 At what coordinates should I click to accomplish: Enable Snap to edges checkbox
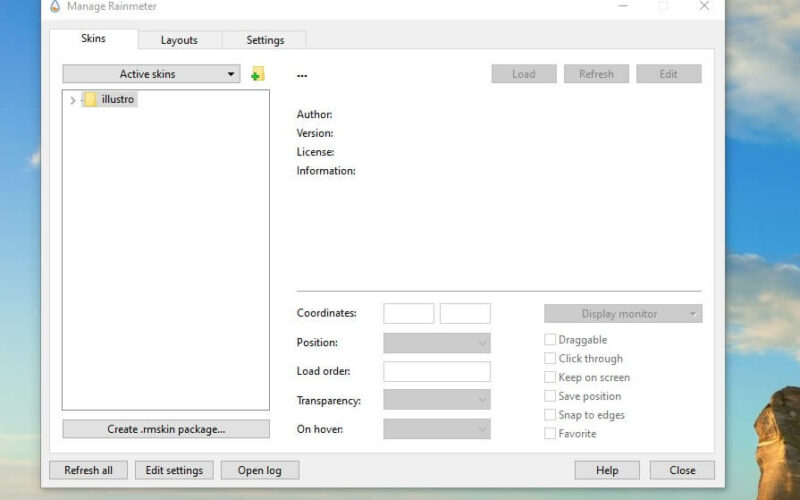(x=550, y=415)
